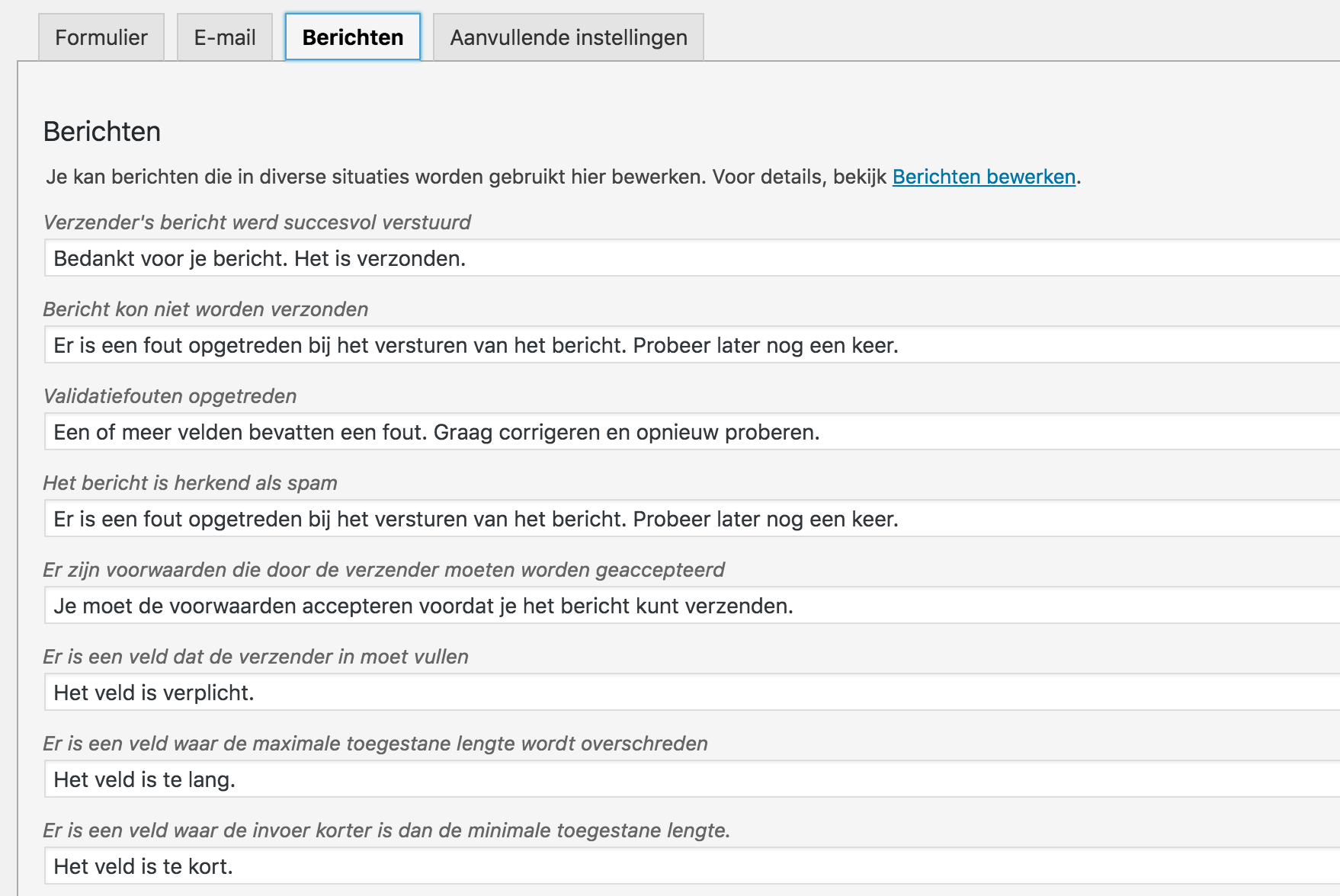Click the 'Het veld is te kort.' field

click(x=686, y=866)
